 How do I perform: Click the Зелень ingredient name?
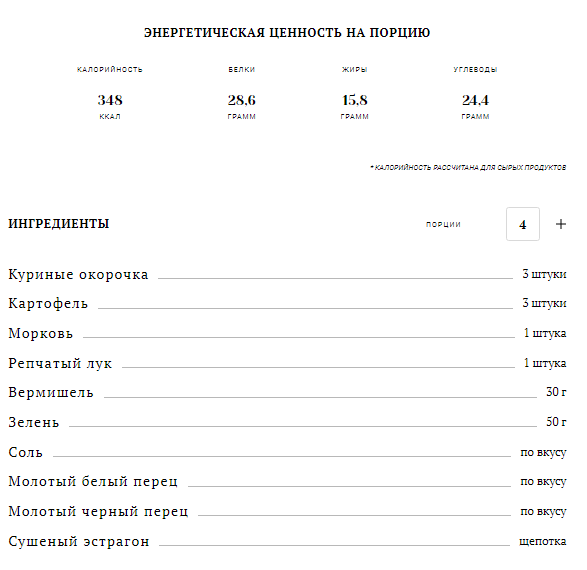click(34, 422)
